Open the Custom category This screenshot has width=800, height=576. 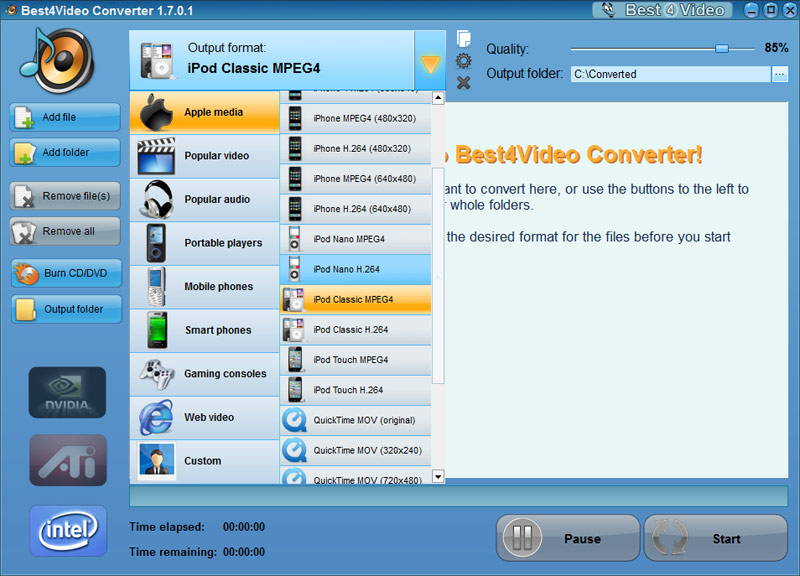(205, 461)
